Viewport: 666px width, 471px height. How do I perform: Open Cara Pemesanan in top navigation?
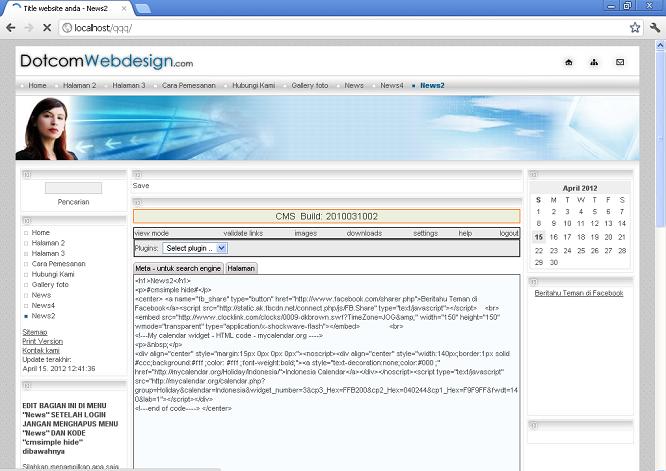[x=189, y=85]
